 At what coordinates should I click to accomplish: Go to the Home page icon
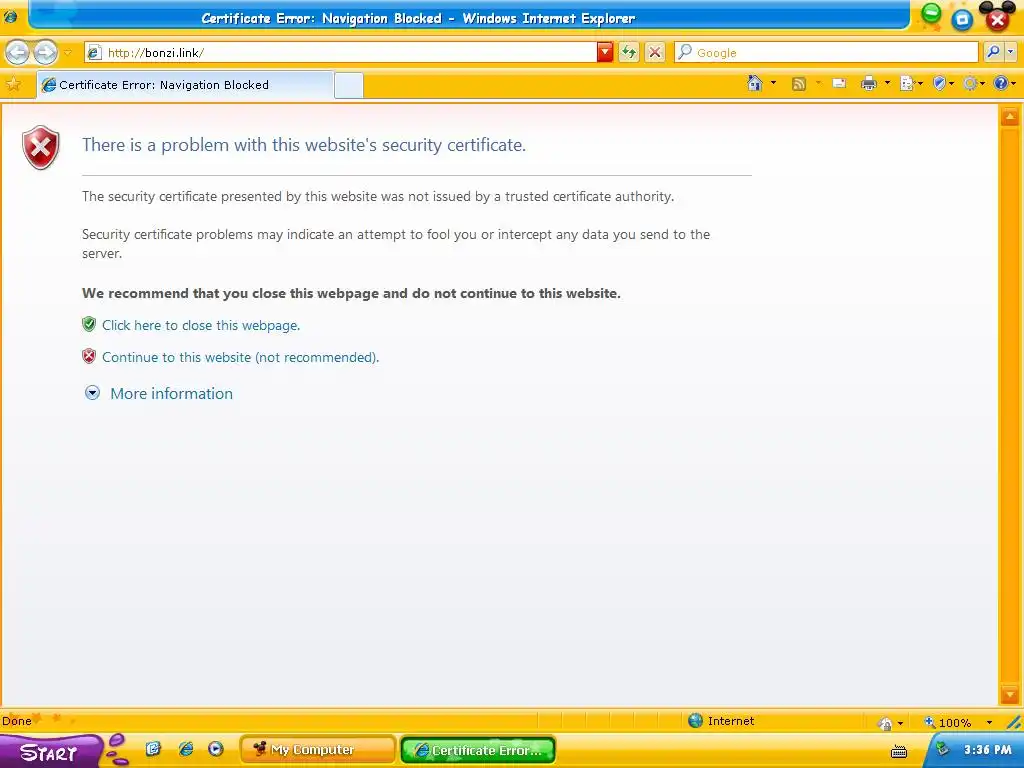755,84
